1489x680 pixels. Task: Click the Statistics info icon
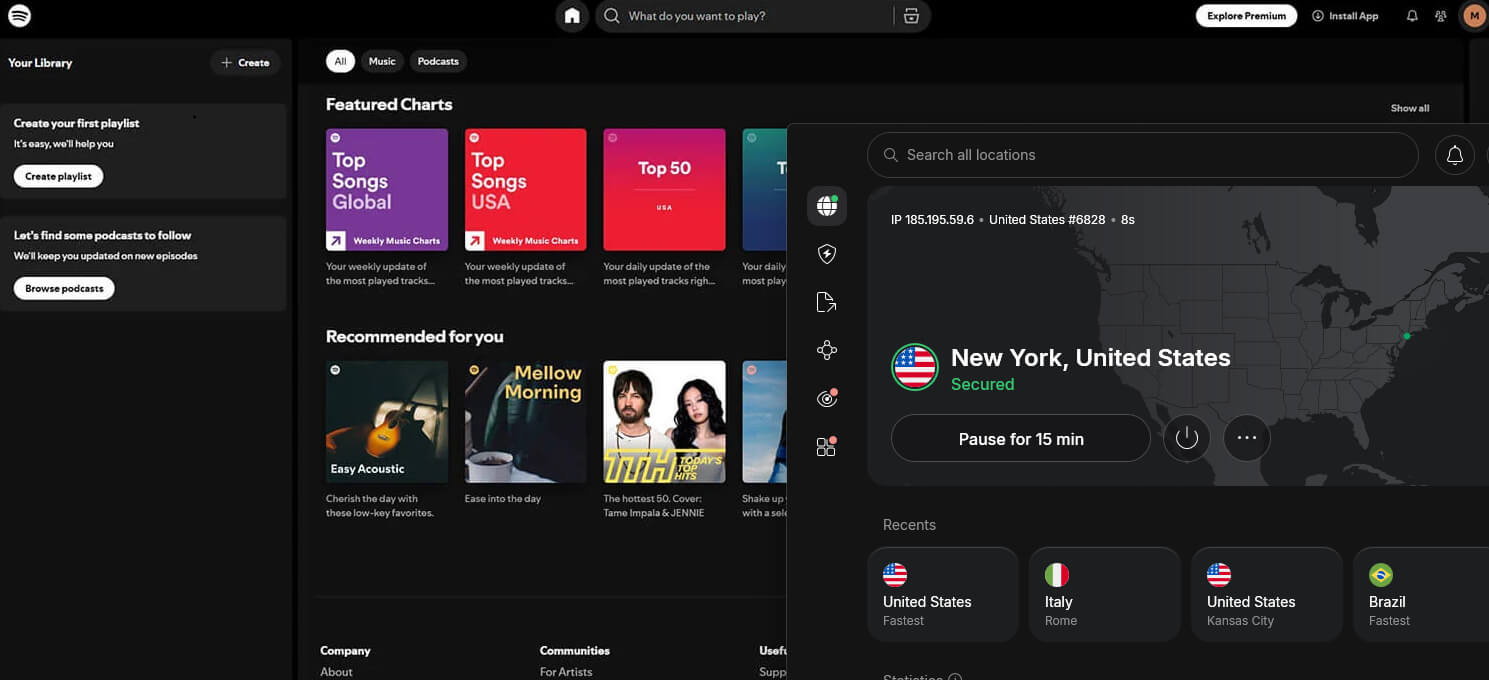(x=955, y=677)
